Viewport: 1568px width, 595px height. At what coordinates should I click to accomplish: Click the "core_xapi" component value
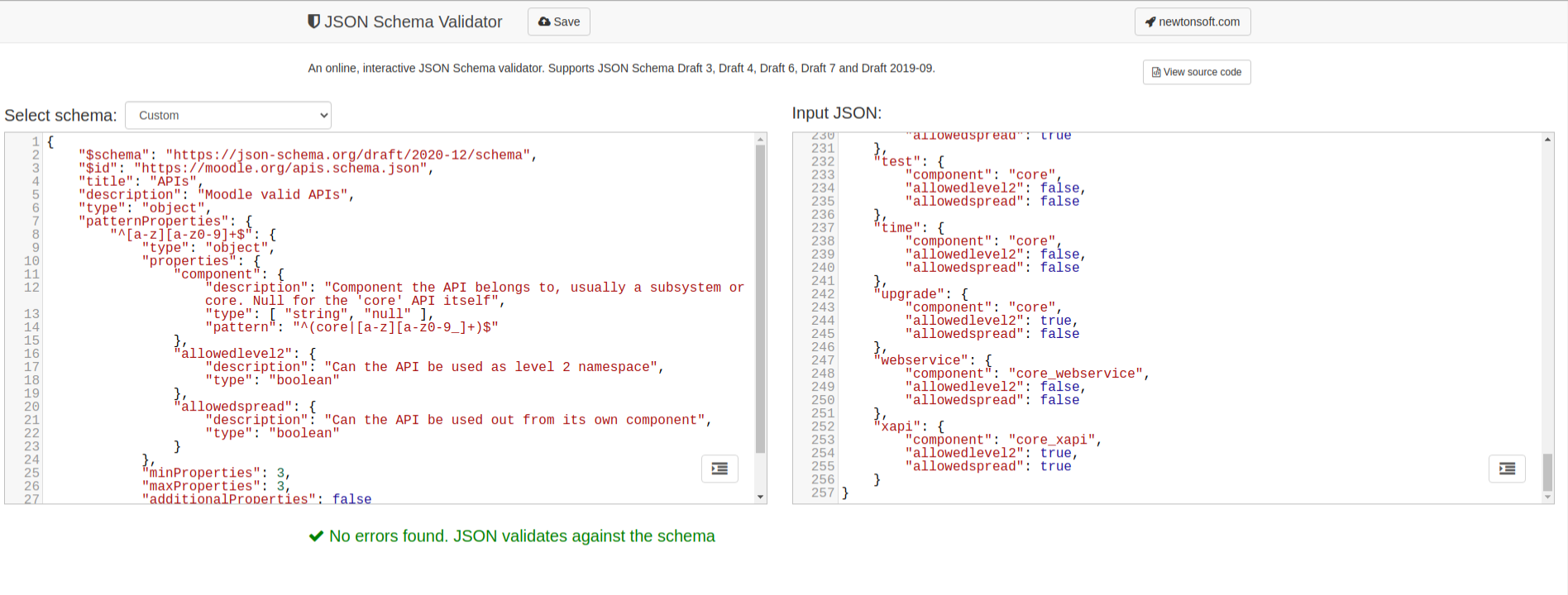tap(1051, 440)
